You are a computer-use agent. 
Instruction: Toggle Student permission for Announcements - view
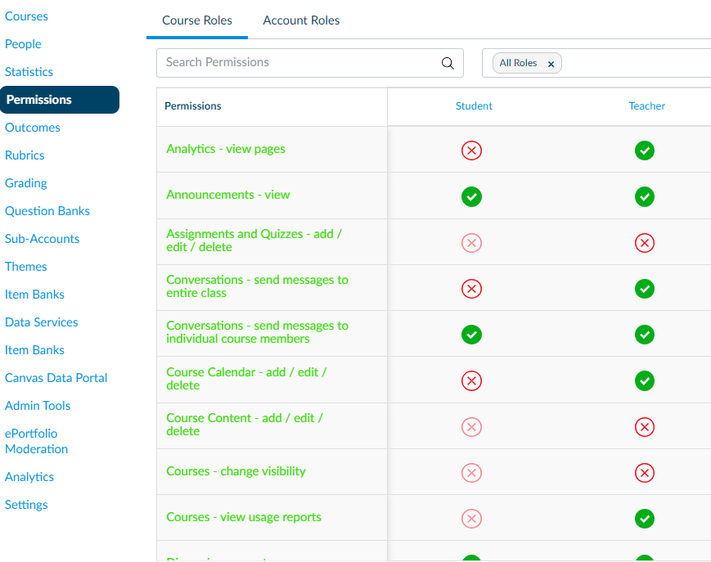(x=471, y=196)
